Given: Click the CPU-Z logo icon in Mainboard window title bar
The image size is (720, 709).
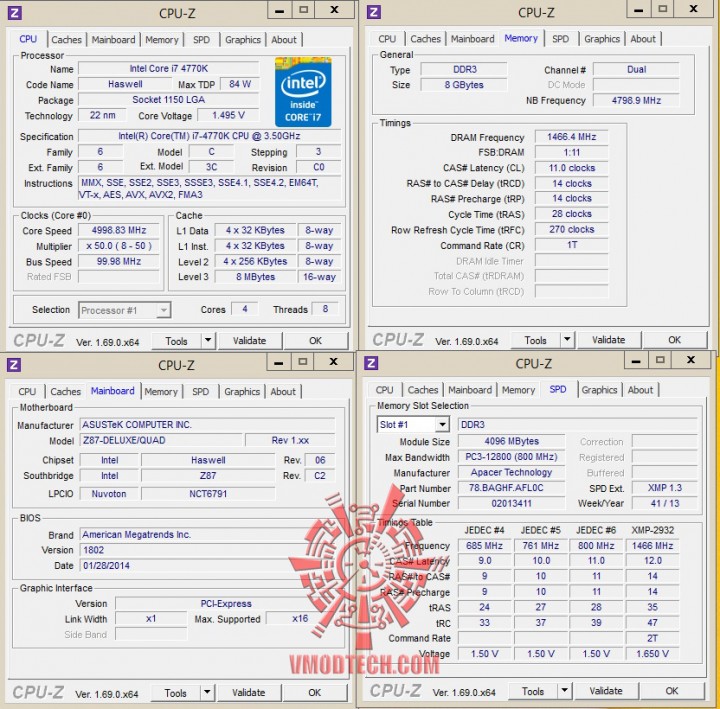Looking at the screenshot, I should pos(14,365).
